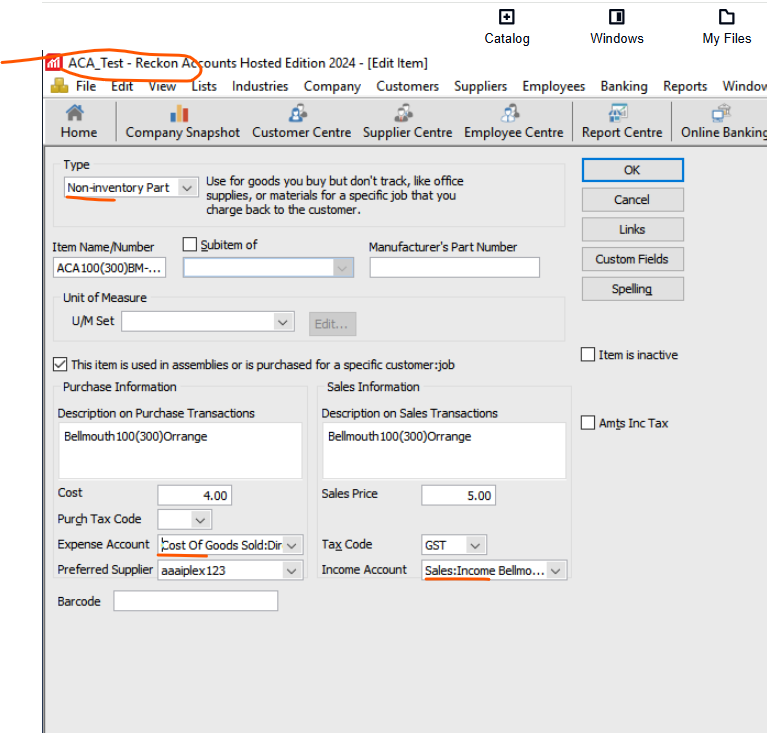Go to Home from the toolbar

(x=79, y=122)
